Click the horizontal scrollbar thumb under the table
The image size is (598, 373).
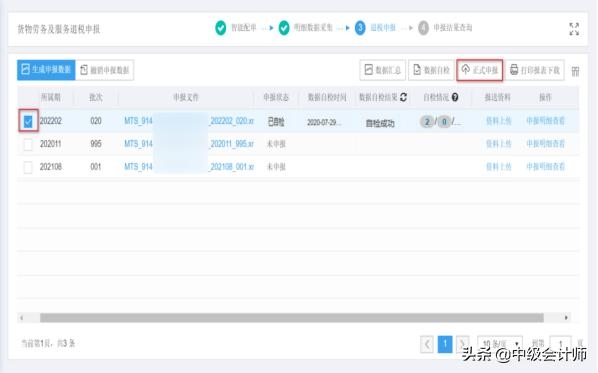292,318
